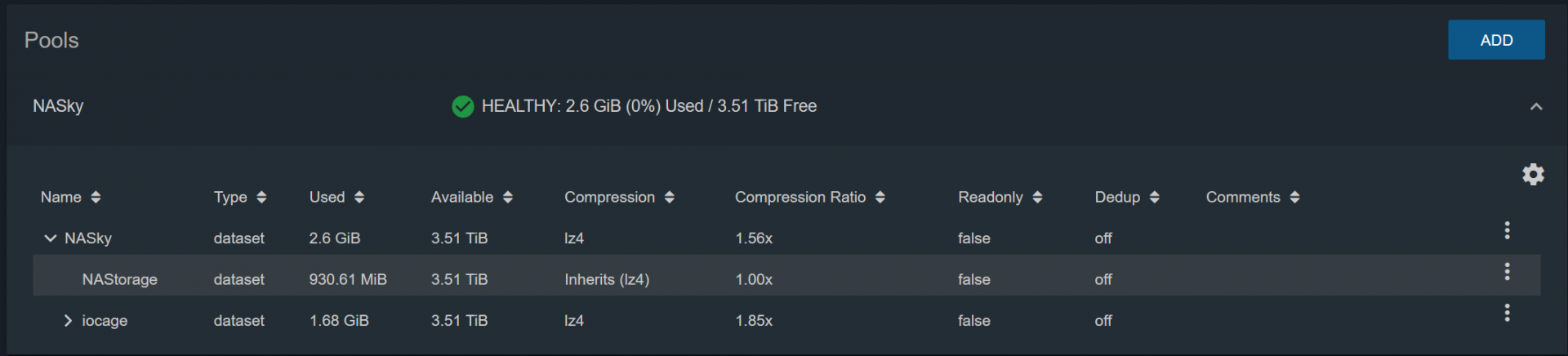
Task: Open three-dot menu for iocage dataset
Action: coord(1507,313)
